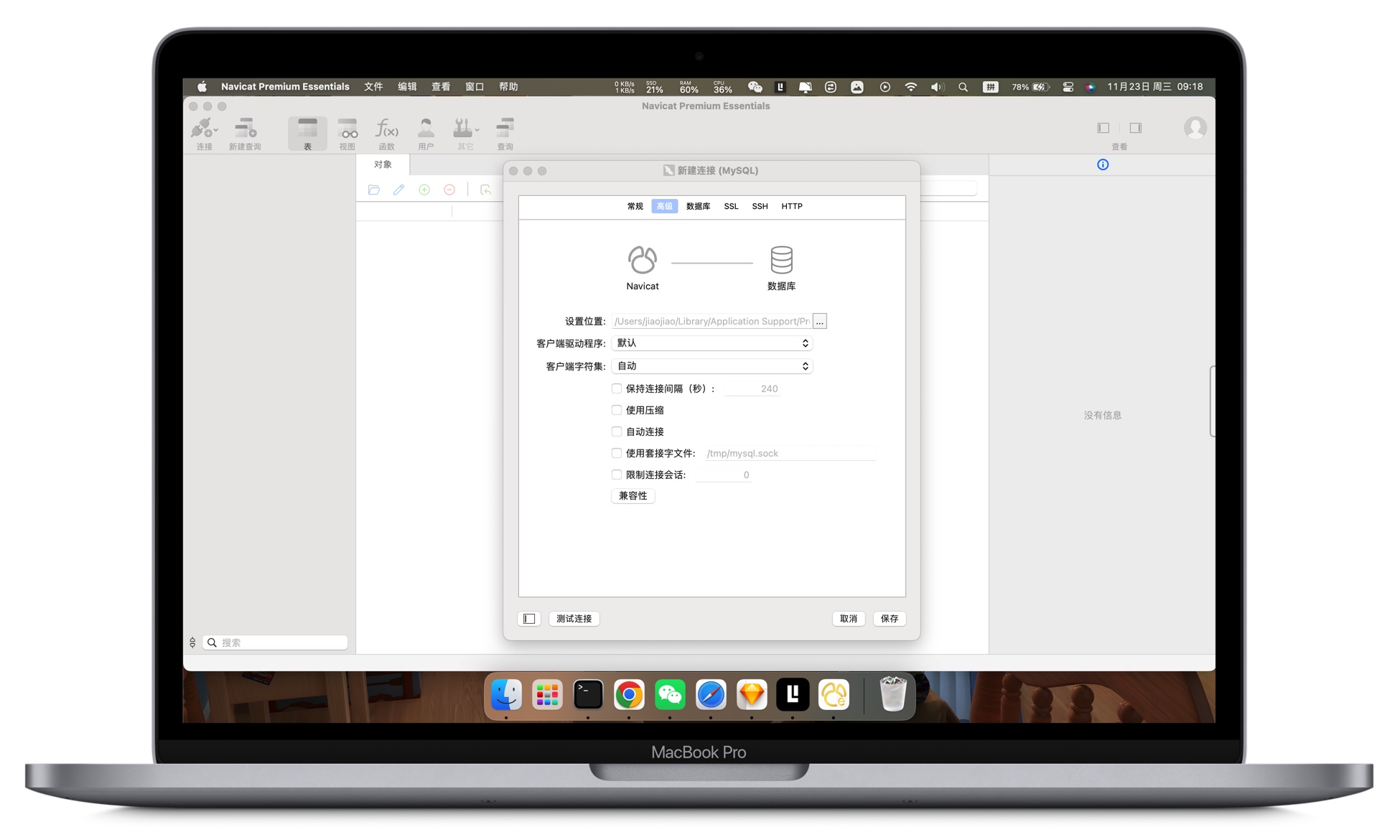This screenshot has width=1400, height=840.
Task: Open Trash in the Dock
Action: point(892,694)
